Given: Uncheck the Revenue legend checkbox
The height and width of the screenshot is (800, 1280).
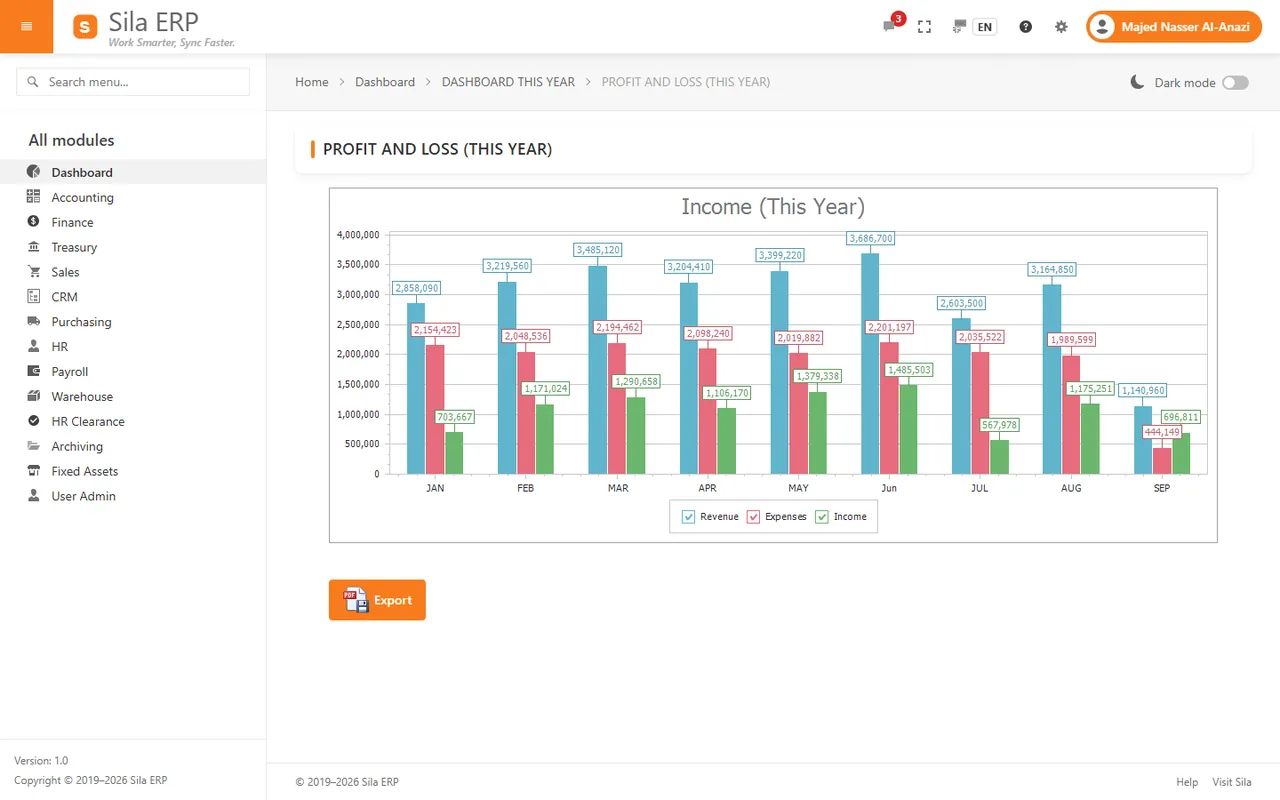Looking at the screenshot, I should 688,517.
